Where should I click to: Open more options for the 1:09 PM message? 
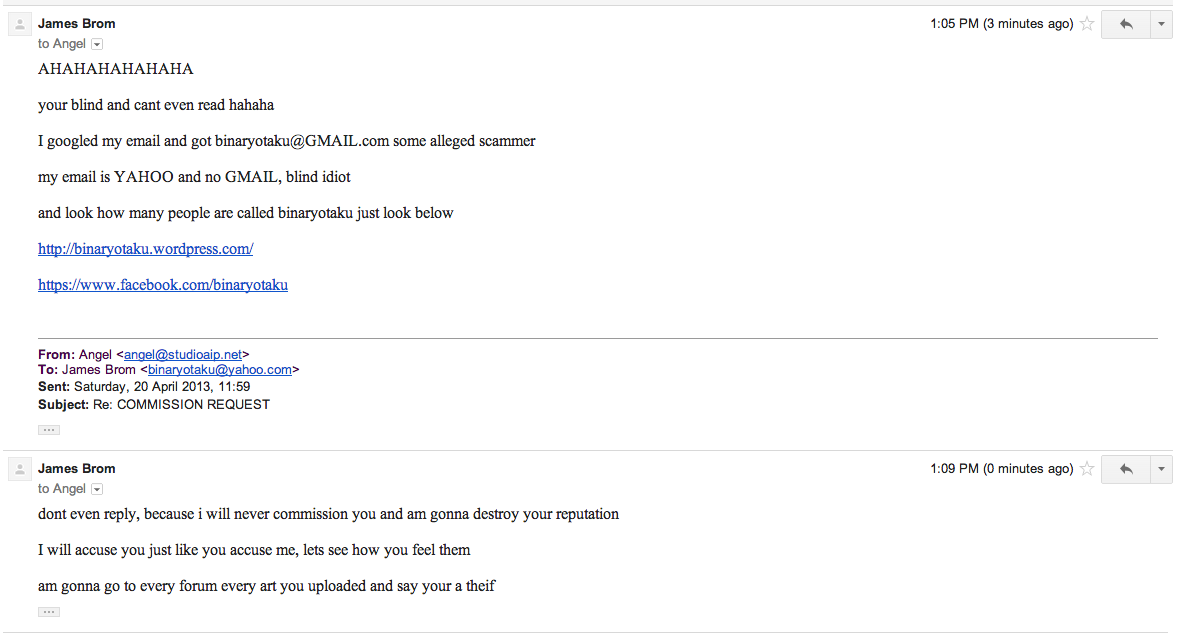(1161, 469)
